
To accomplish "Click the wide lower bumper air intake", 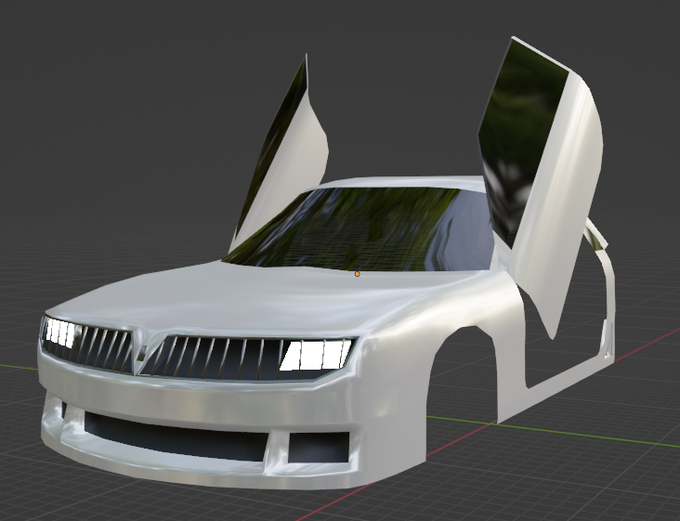I will tap(176, 437).
